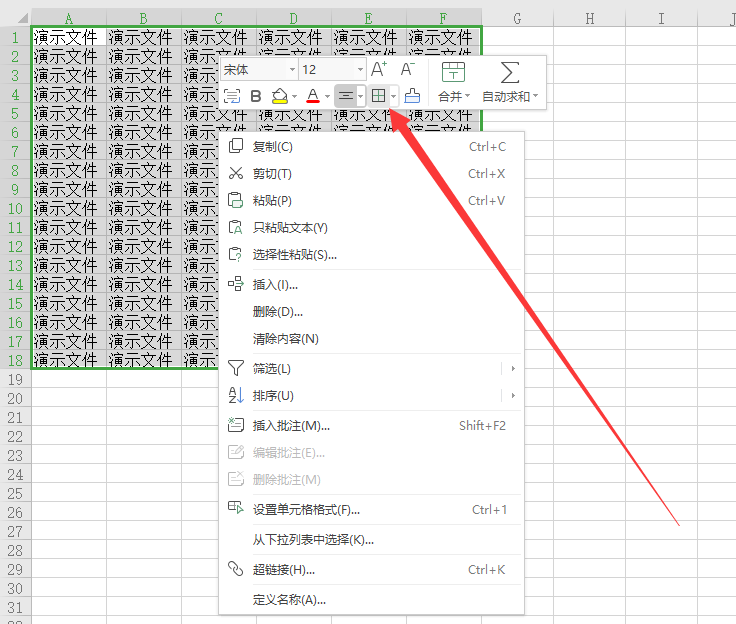This screenshot has height=624, width=736.
Task: Expand the font color dropdown arrow
Action: [x=327, y=97]
